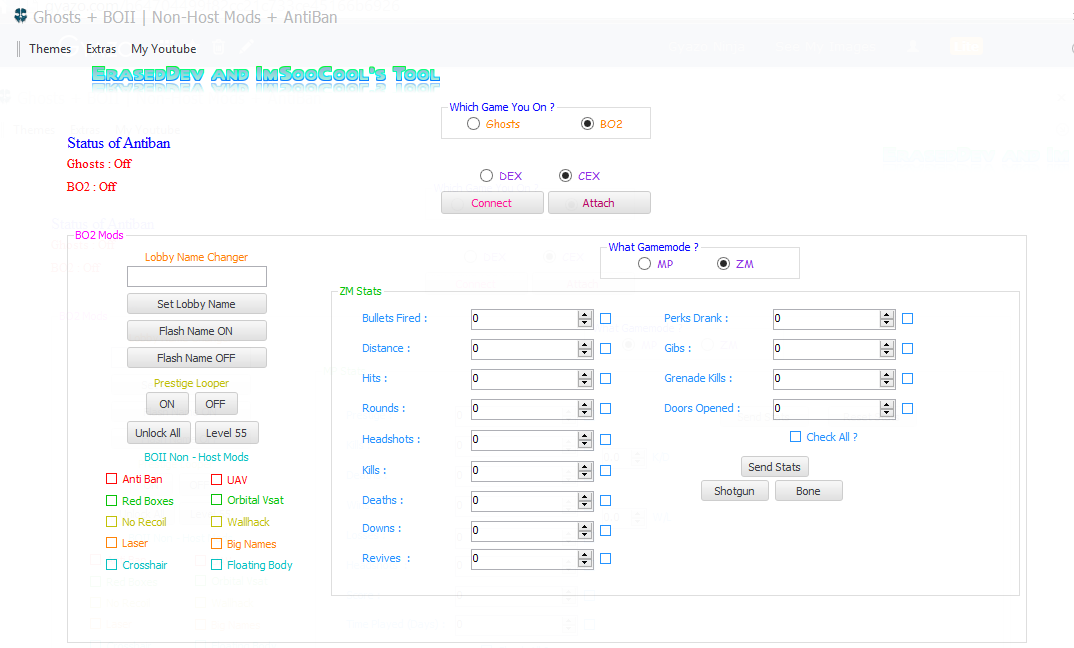Turn Prestige Looper ON

[x=167, y=404]
